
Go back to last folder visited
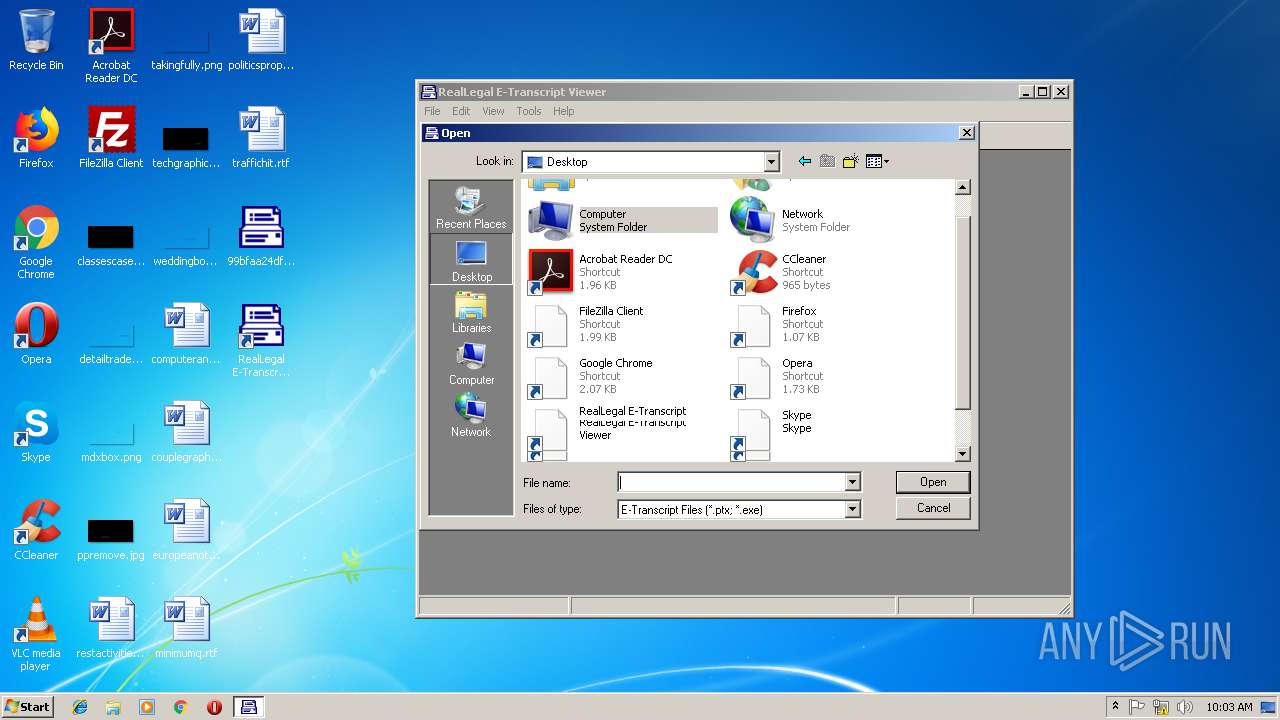click(805, 161)
